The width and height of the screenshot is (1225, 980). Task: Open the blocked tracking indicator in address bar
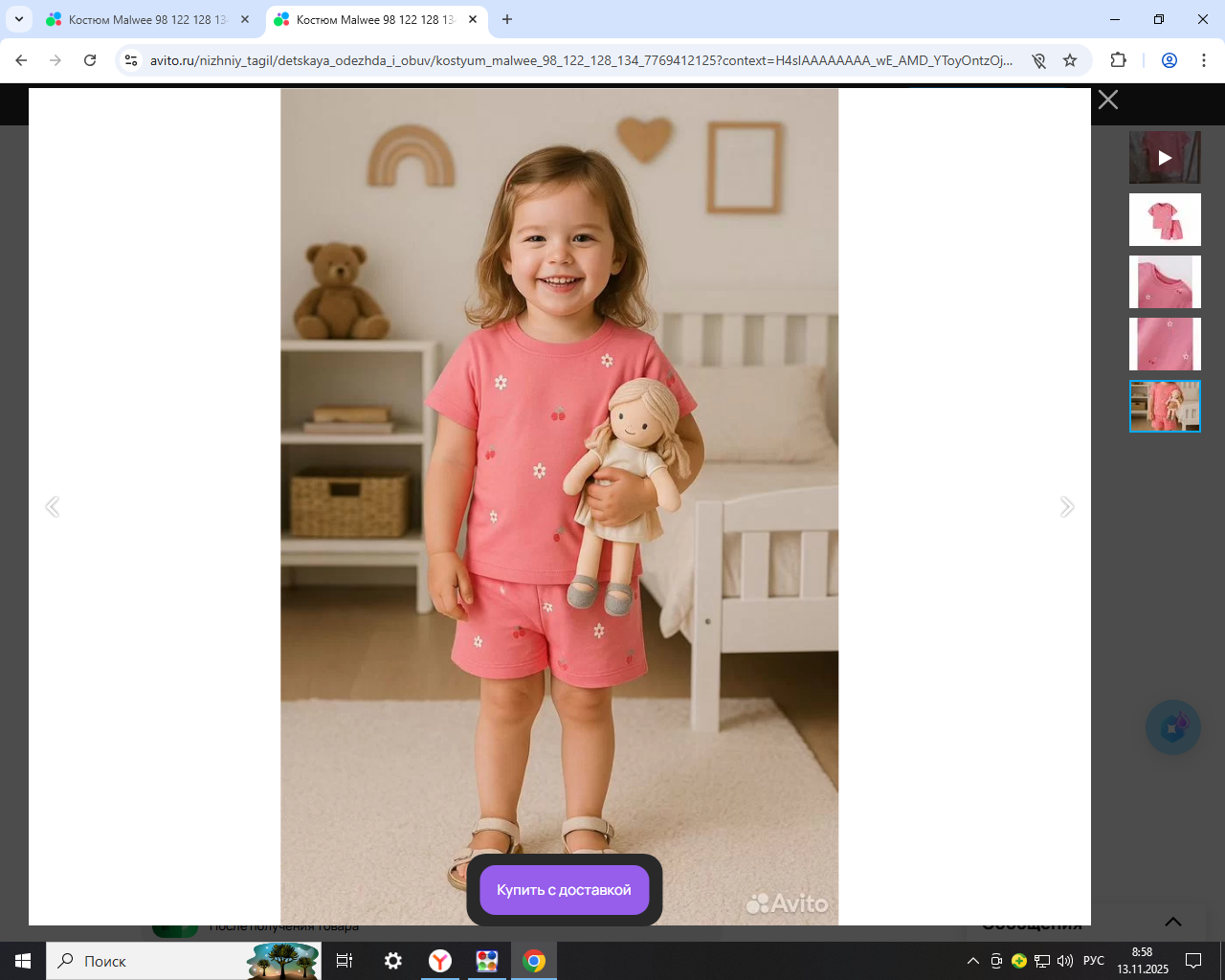(x=1039, y=60)
